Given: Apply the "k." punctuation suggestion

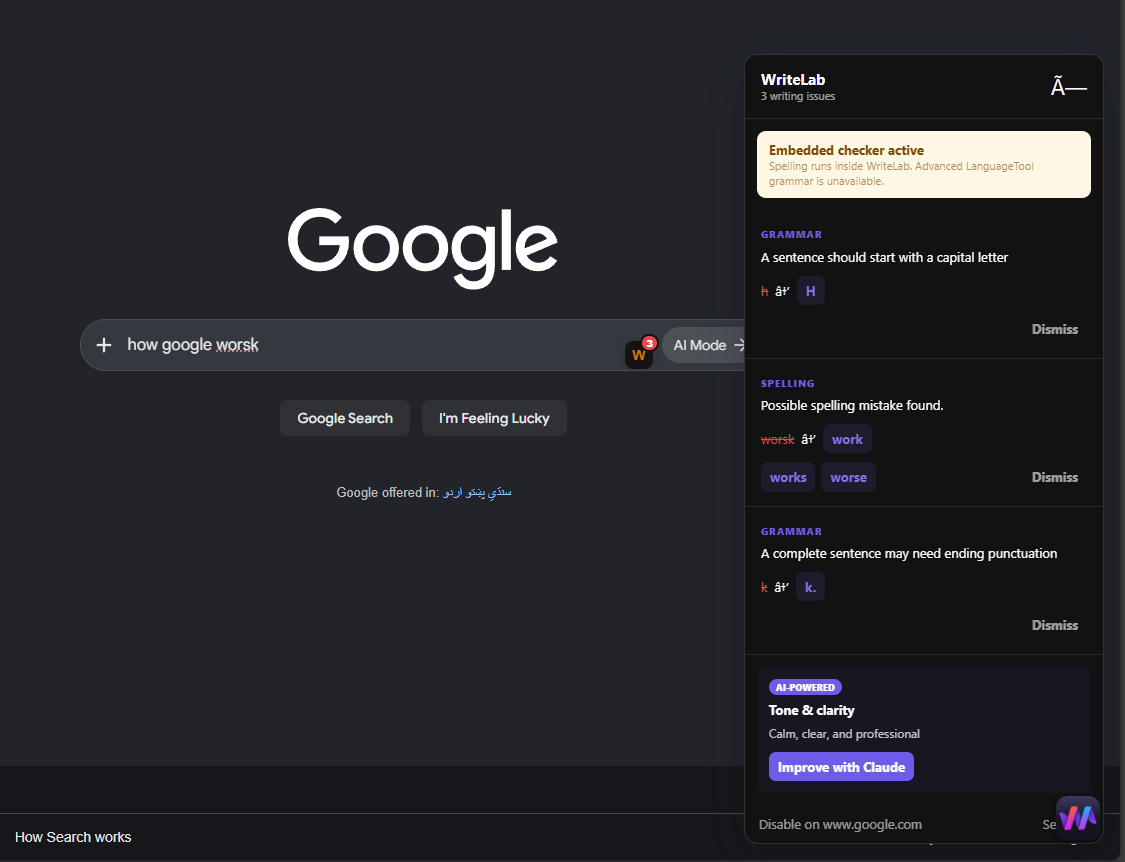Looking at the screenshot, I should click(811, 587).
